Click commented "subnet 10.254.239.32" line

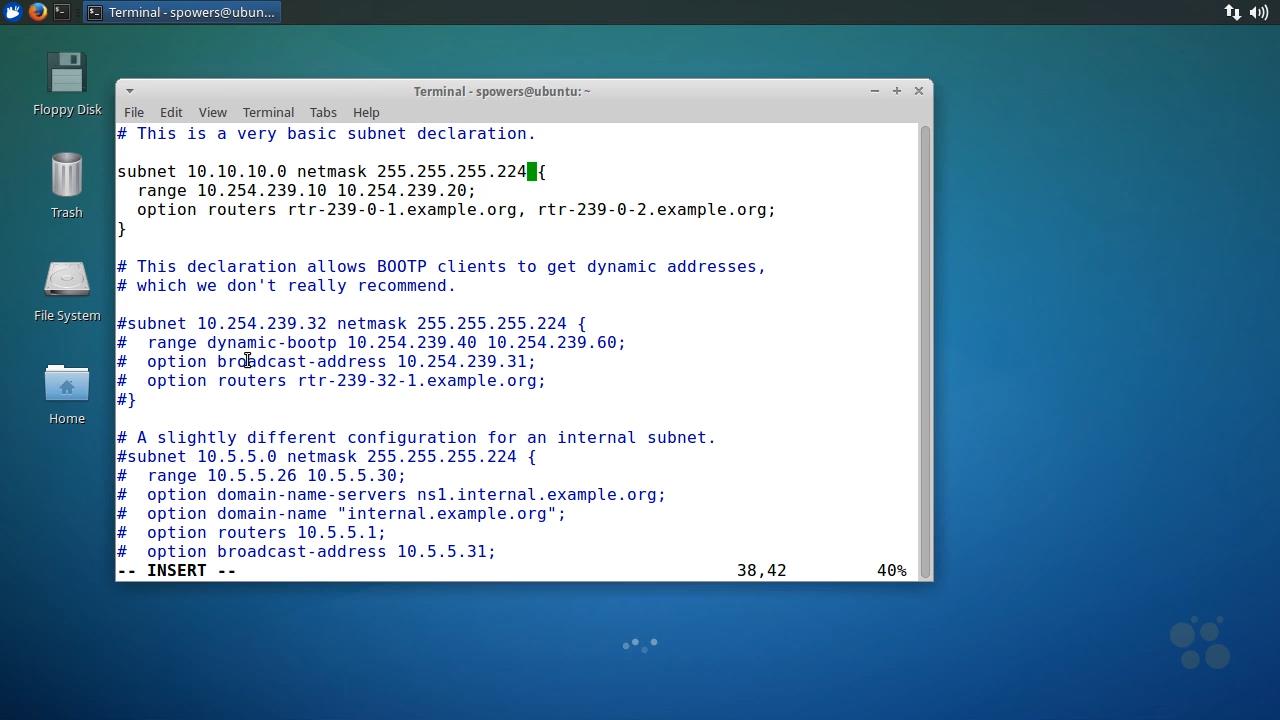(x=352, y=324)
